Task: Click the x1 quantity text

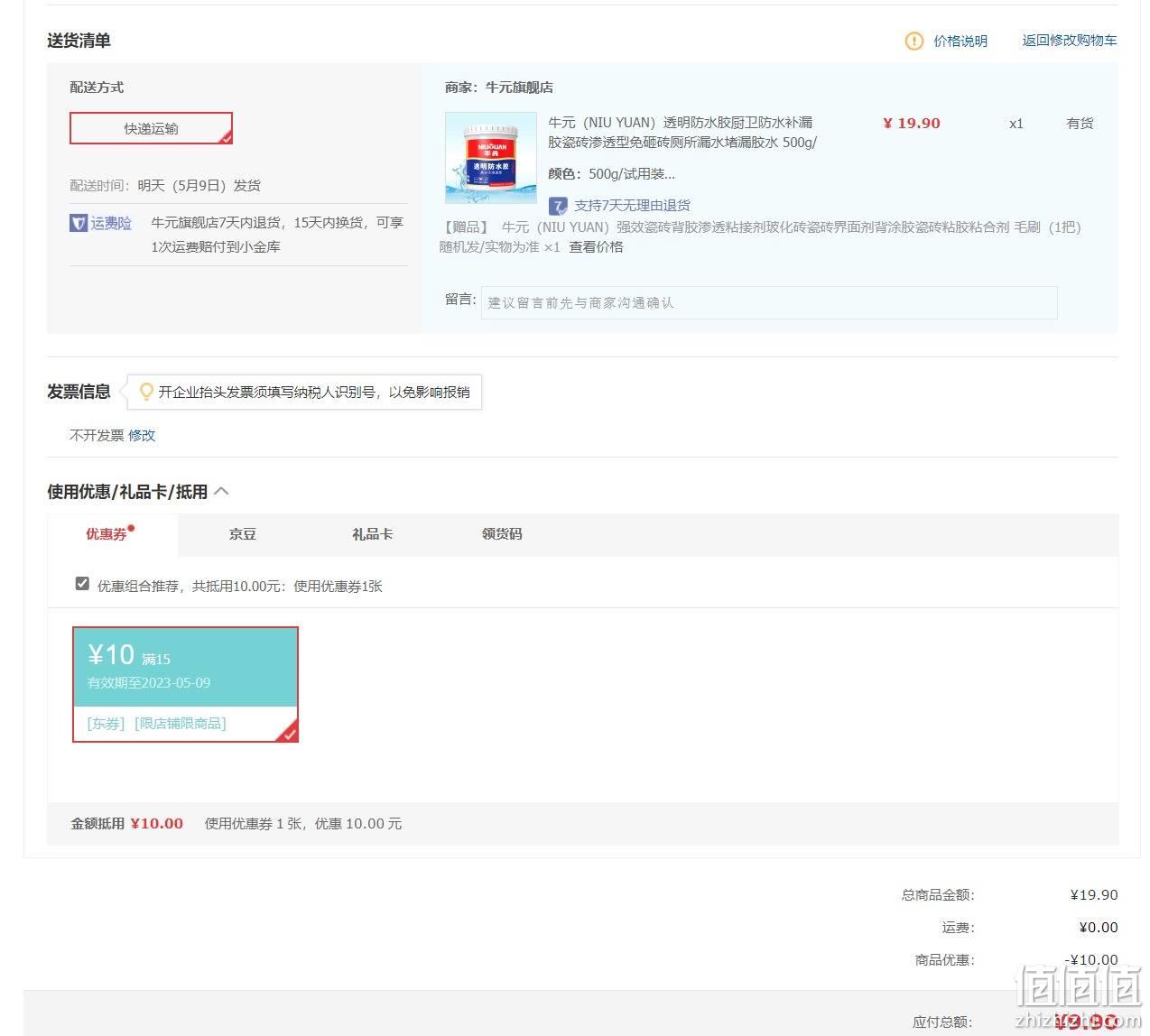Action: [1016, 124]
